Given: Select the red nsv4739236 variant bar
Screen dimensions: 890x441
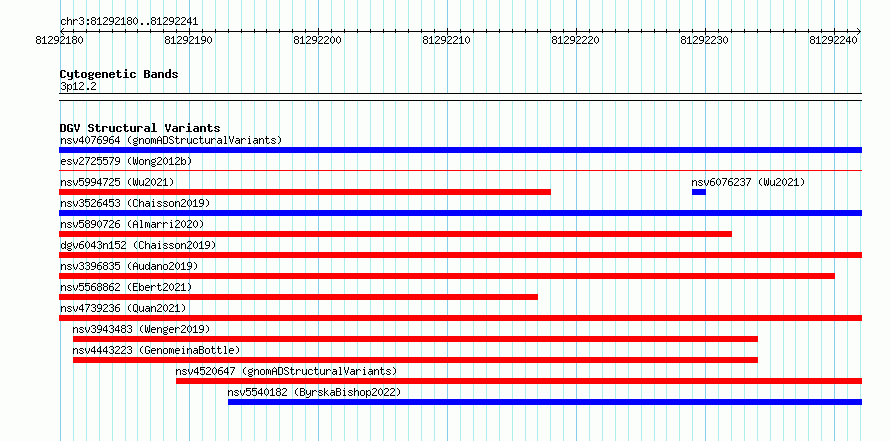Looking at the screenshot, I should pyautogui.click(x=460, y=318).
